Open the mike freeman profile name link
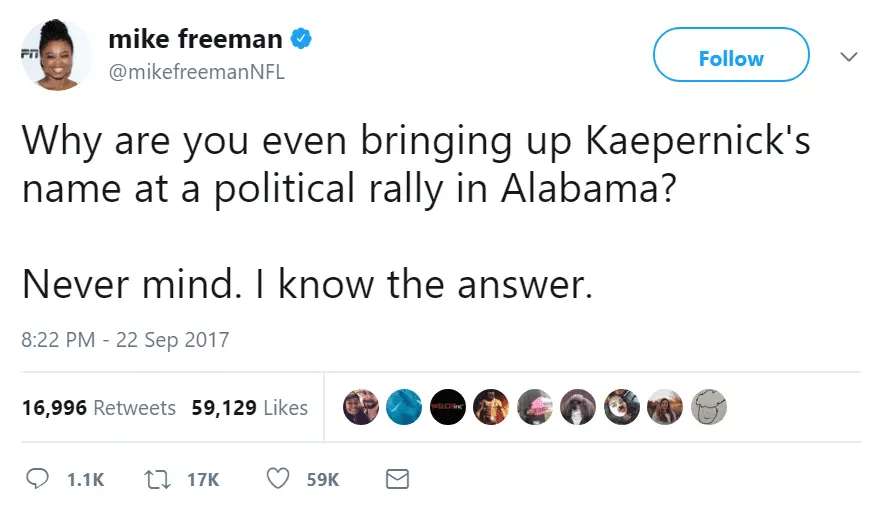 tap(195, 40)
